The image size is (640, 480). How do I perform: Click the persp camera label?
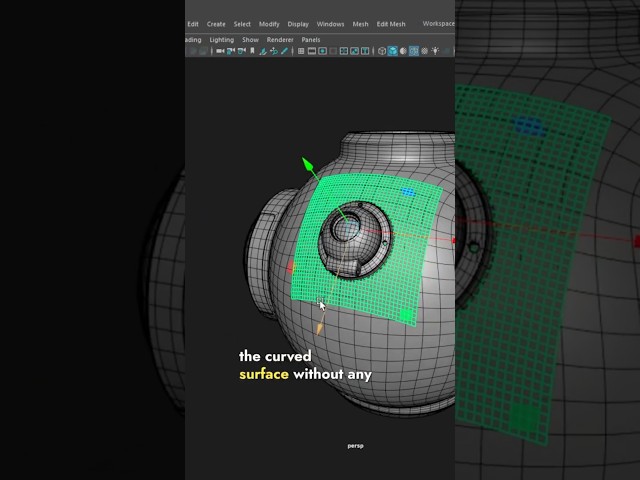[x=356, y=446]
